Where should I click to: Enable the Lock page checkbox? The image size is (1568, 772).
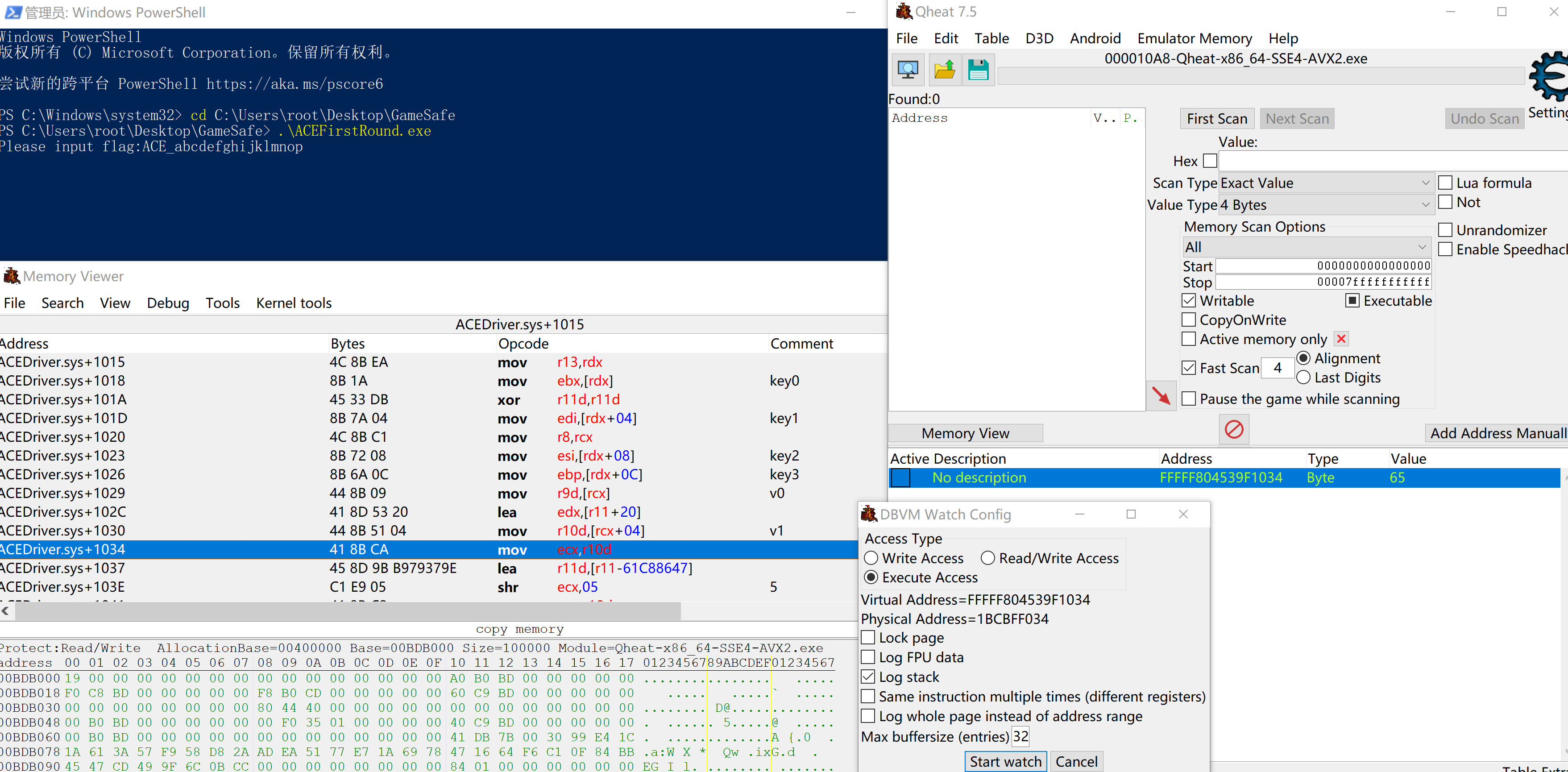click(869, 637)
